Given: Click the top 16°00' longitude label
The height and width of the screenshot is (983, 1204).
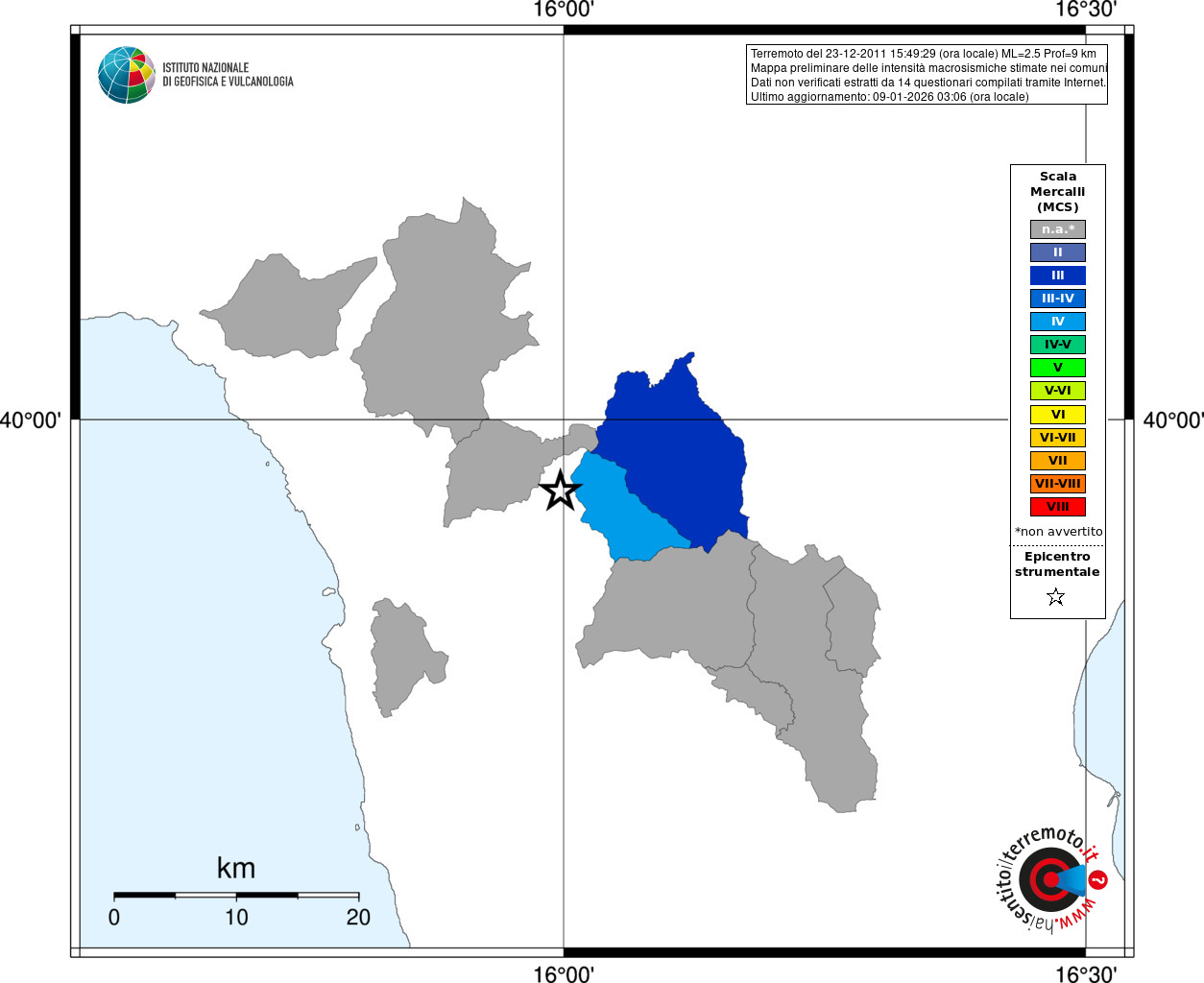Looking at the screenshot, I should (564, 10).
